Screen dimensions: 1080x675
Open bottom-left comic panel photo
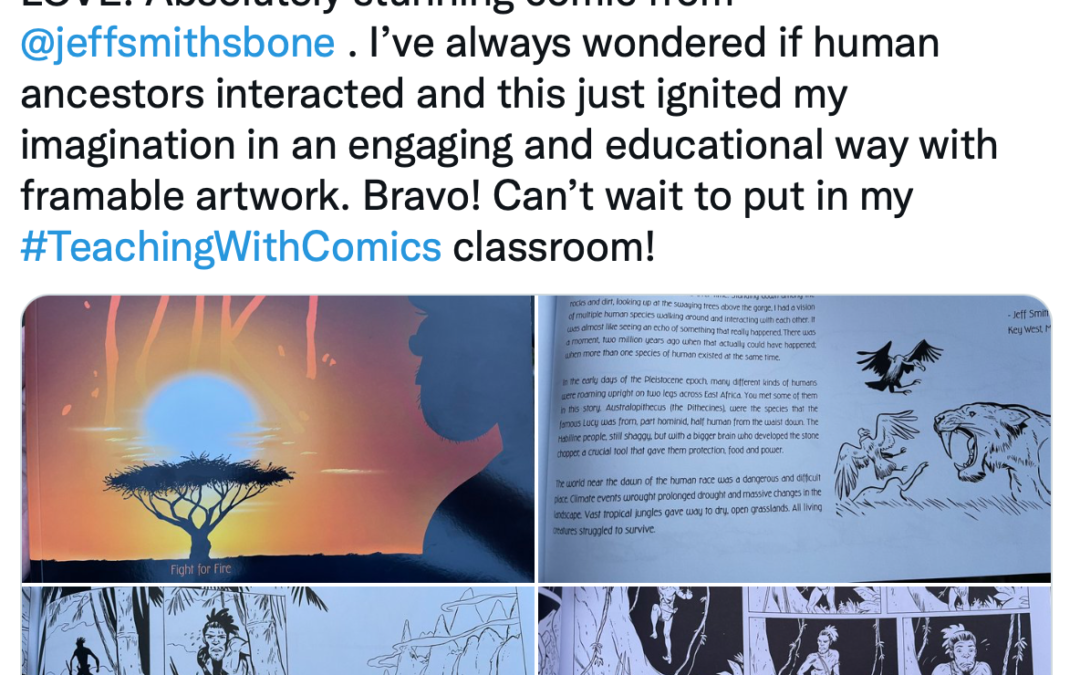pyautogui.click(x=278, y=631)
